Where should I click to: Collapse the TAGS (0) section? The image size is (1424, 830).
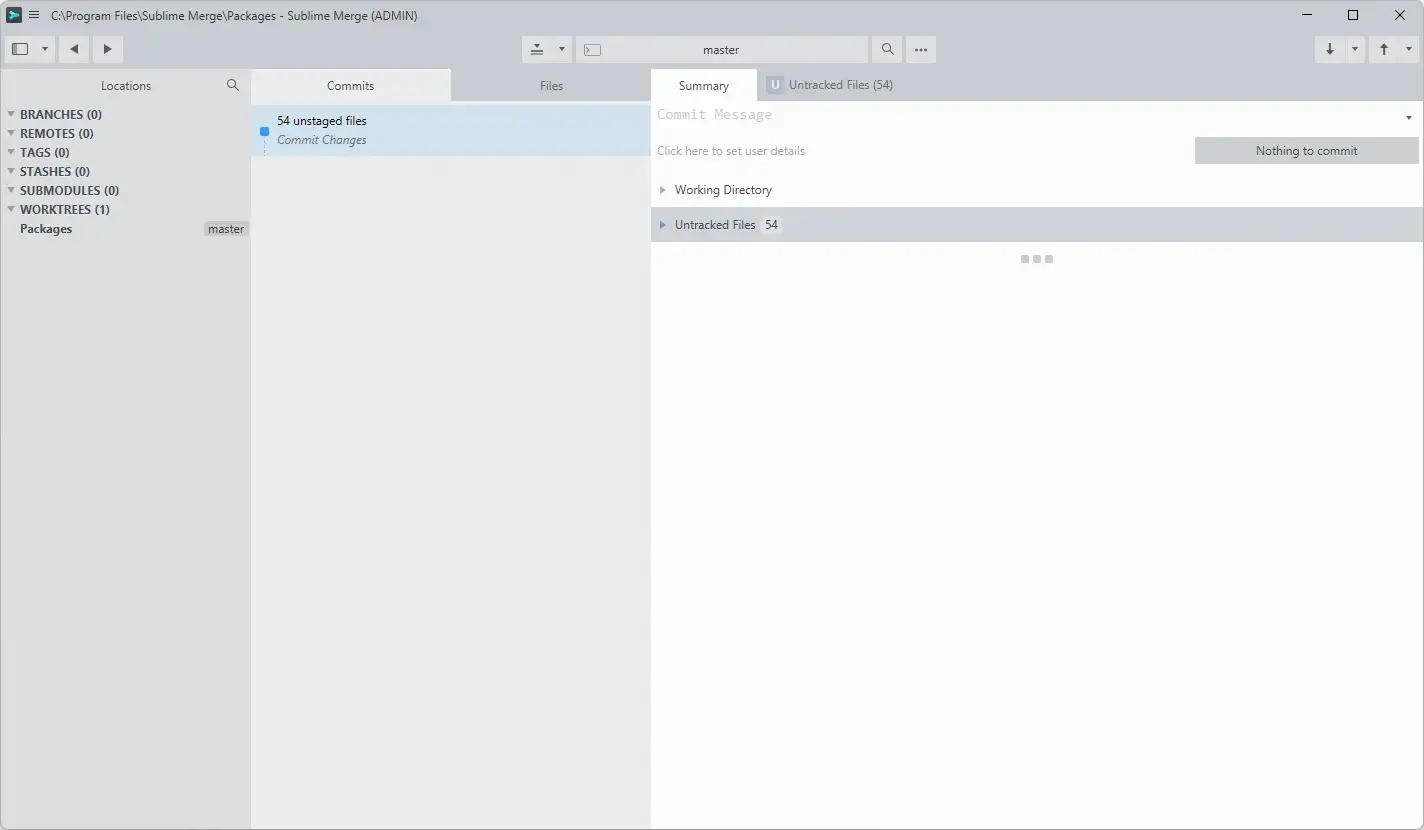[12, 153]
